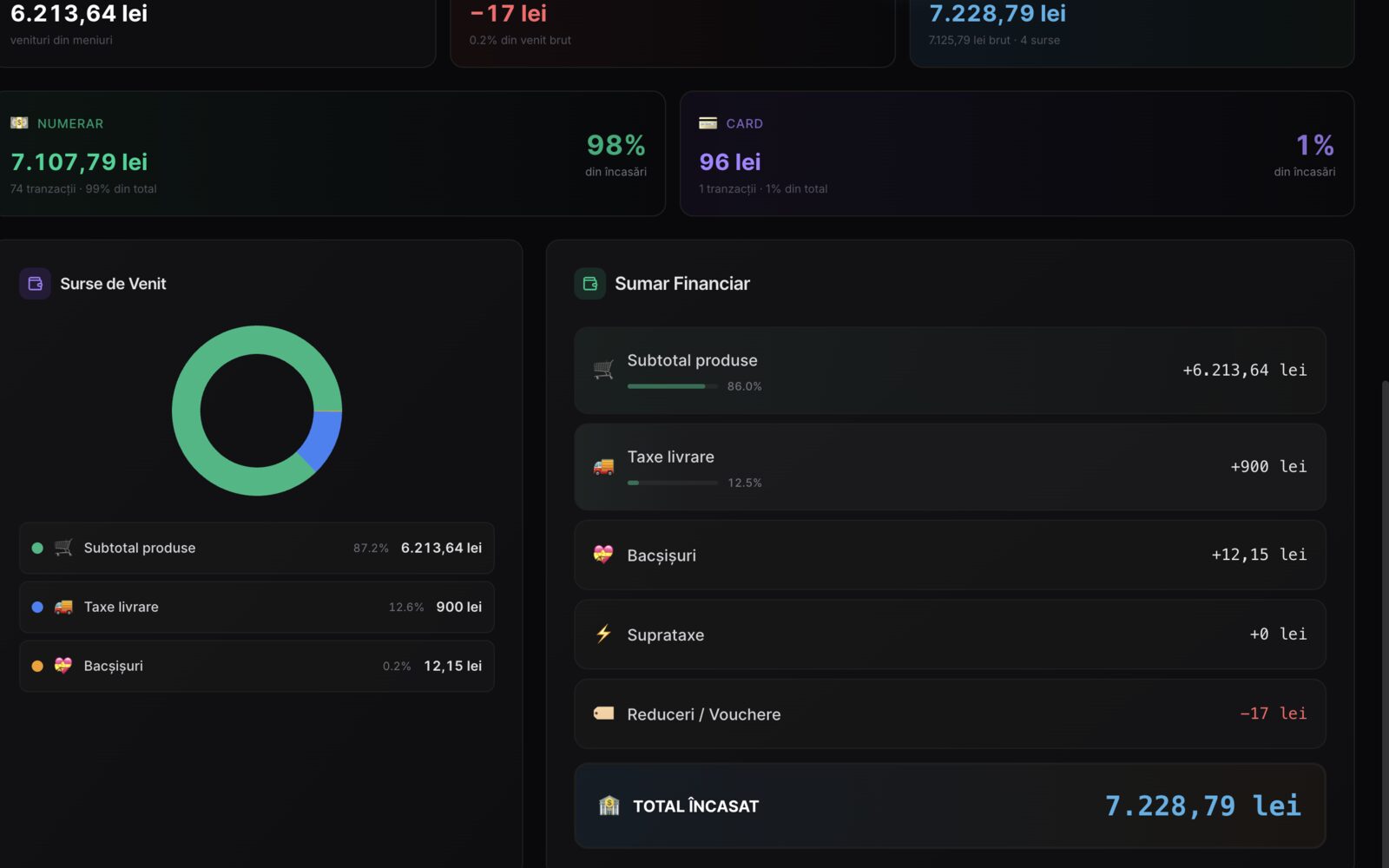This screenshot has height=868, width=1389.
Task: Click the Subtotal produse 86.0% progress bar
Action: pos(673,386)
